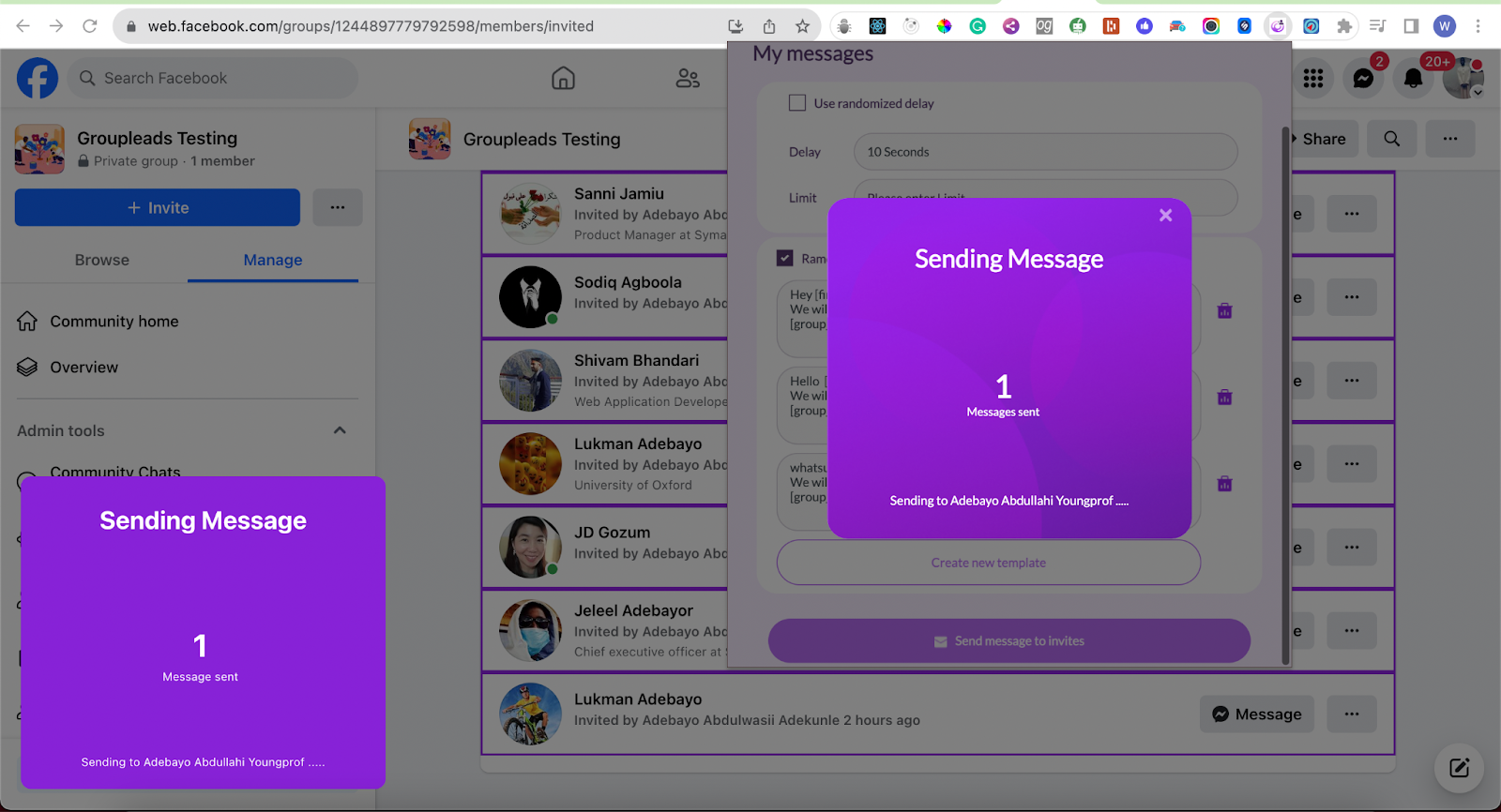Open the Extensions puzzle icon
This screenshot has height=812, width=1501.
tap(1344, 26)
